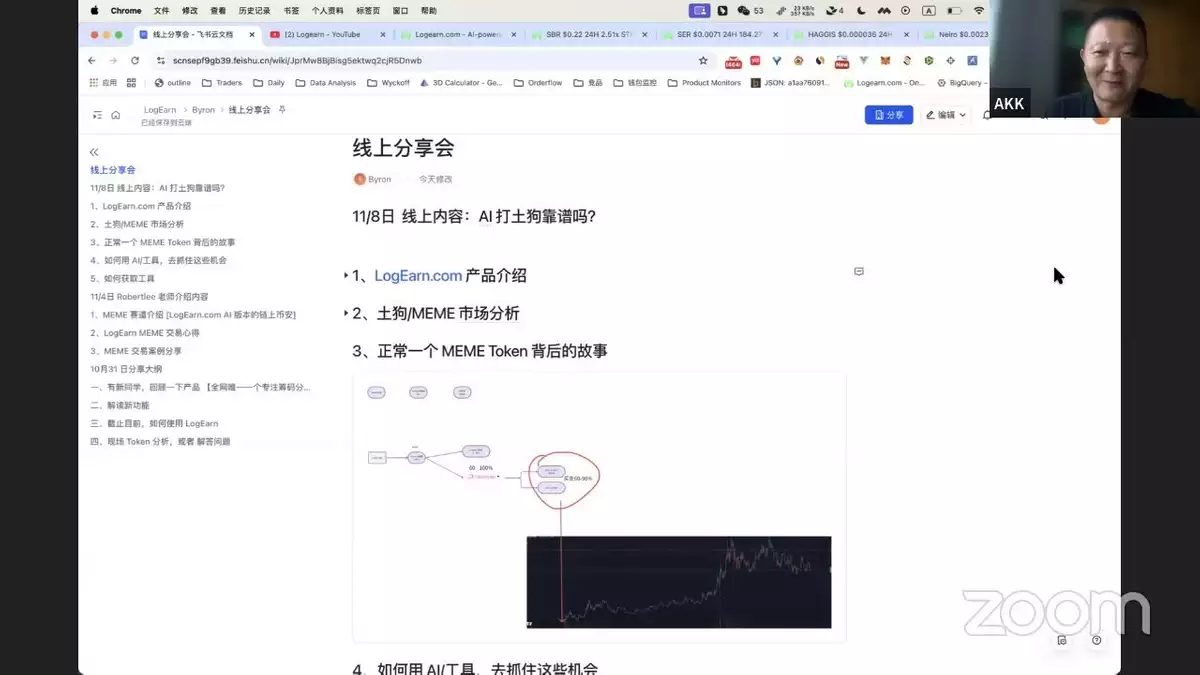
Task: Bookmark this page with the star icon
Action: (703, 60)
